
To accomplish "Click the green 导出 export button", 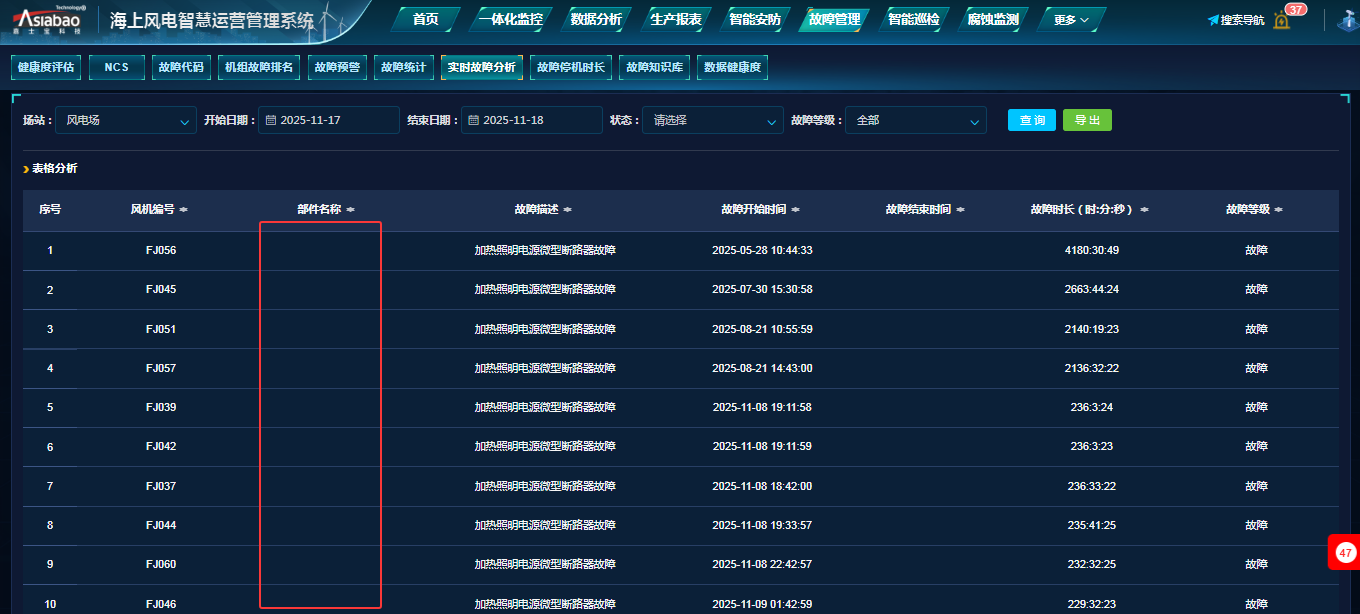I will tap(1087, 120).
